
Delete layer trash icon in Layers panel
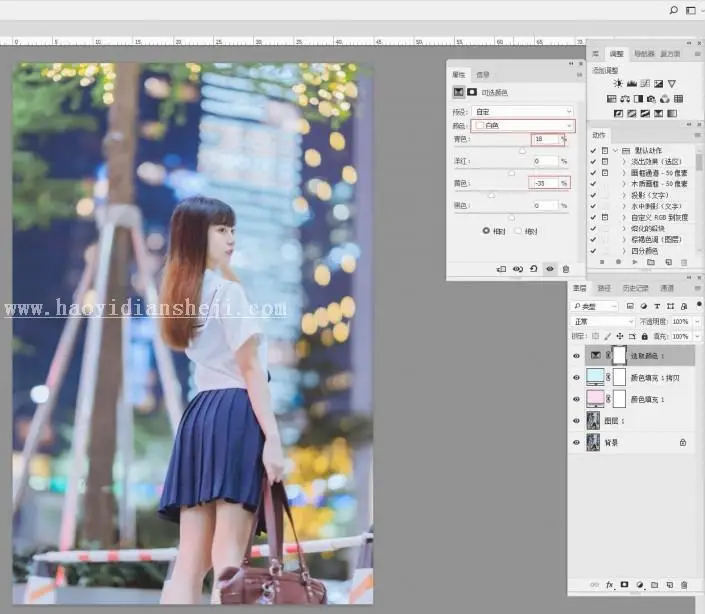click(x=684, y=584)
